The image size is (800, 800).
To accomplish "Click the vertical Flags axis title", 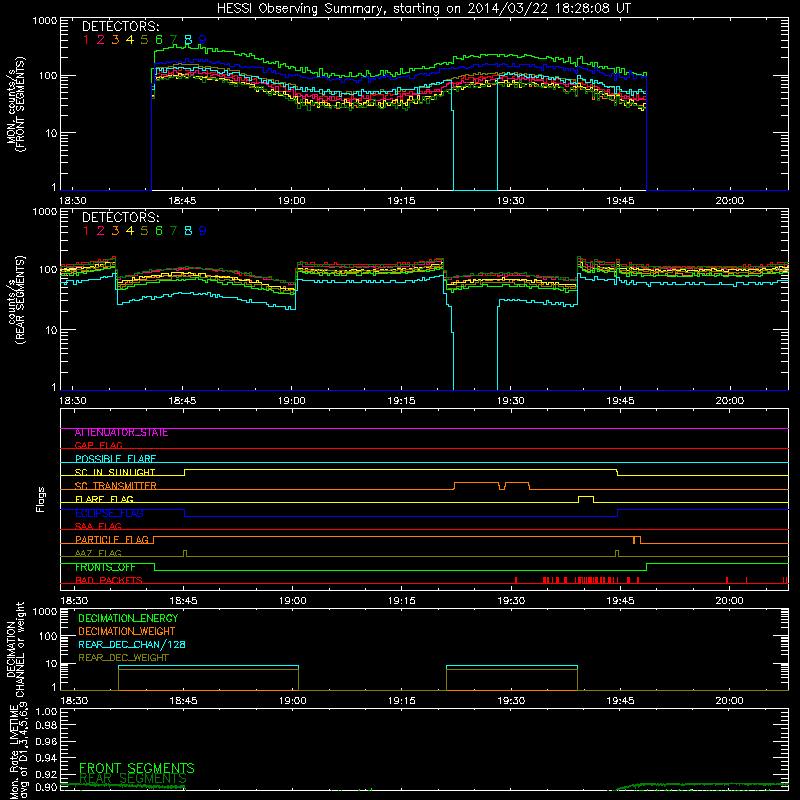I will pos(41,499).
